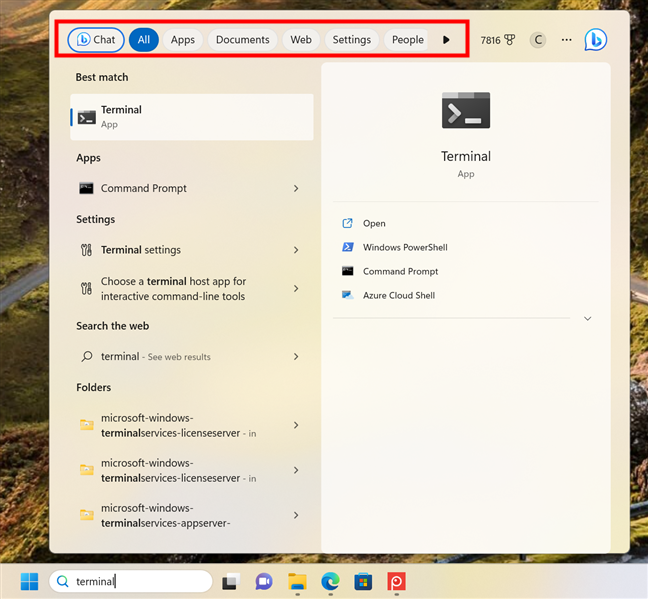Open Teams Chat on the taskbar
Screen dimensions: 648x599
point(264,582)
